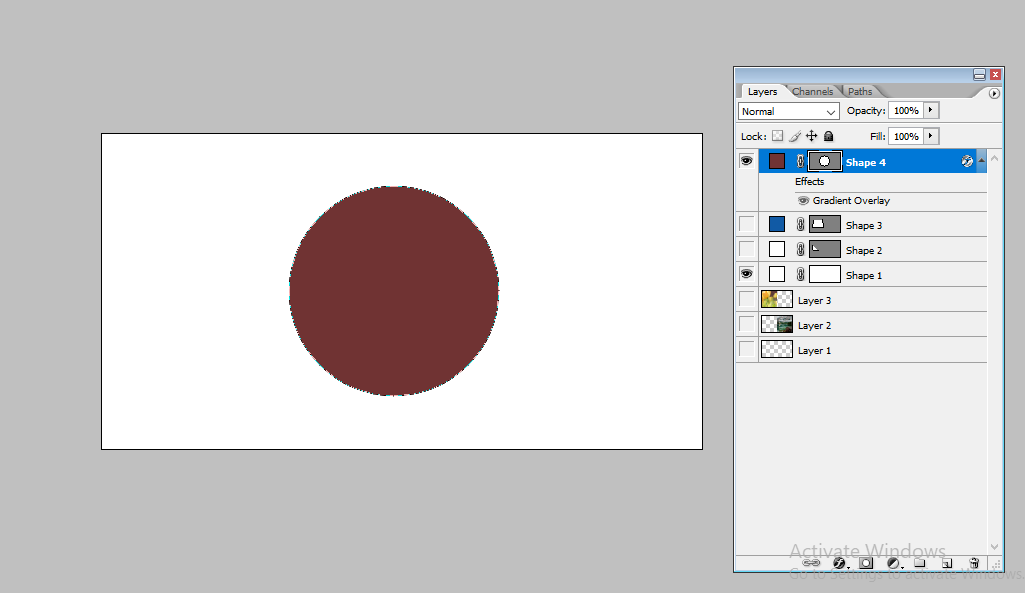The image size is (1025, 593).
Task: Open the add layer style fx button
Action: (x=839, y=563)
